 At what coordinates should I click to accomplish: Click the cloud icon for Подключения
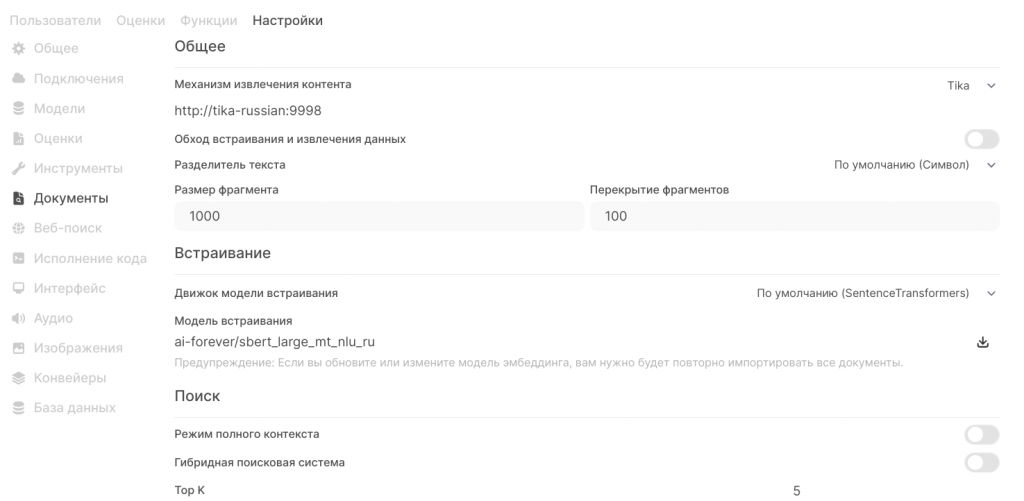tap(18, 78)
